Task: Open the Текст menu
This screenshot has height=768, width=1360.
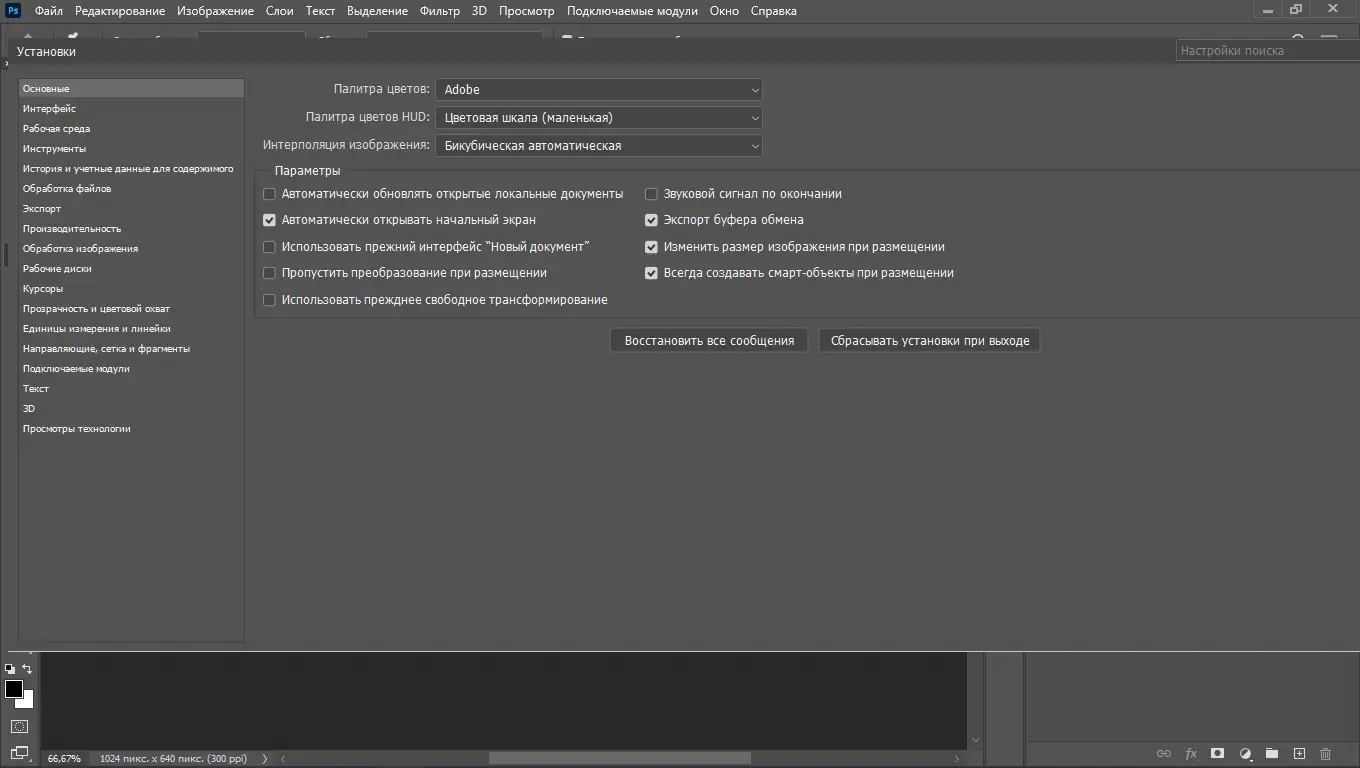Action: coord(320,11)
